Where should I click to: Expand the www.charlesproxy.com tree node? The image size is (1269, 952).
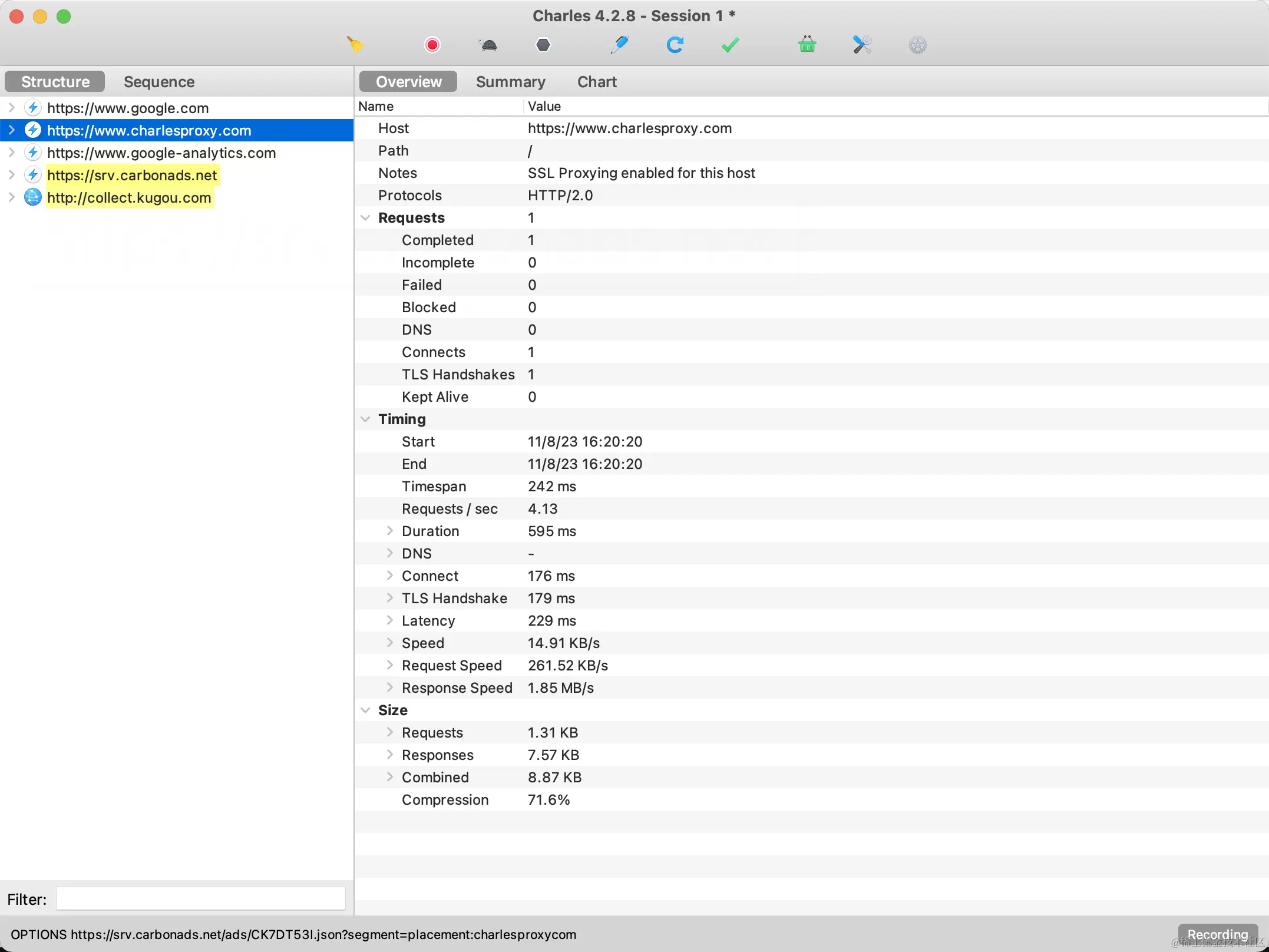(x=11, y=130)
